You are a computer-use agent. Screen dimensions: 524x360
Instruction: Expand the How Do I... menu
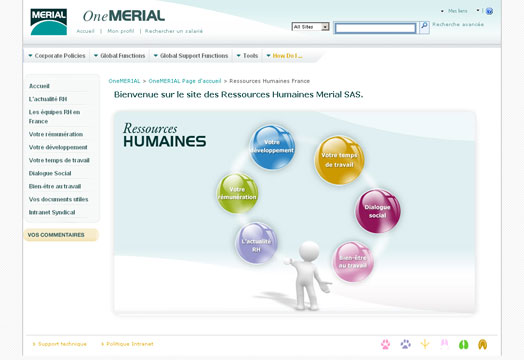pos(284,56)
